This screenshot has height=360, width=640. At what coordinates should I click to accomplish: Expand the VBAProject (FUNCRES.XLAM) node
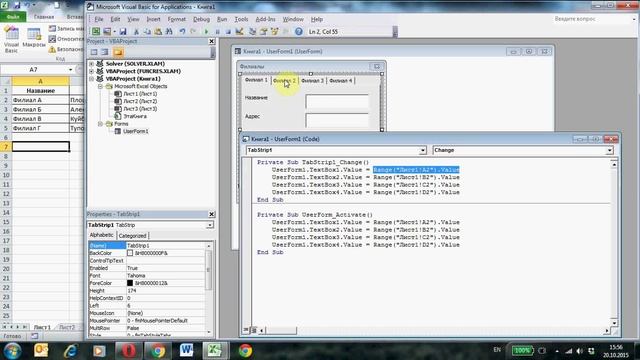pos(91,71)
